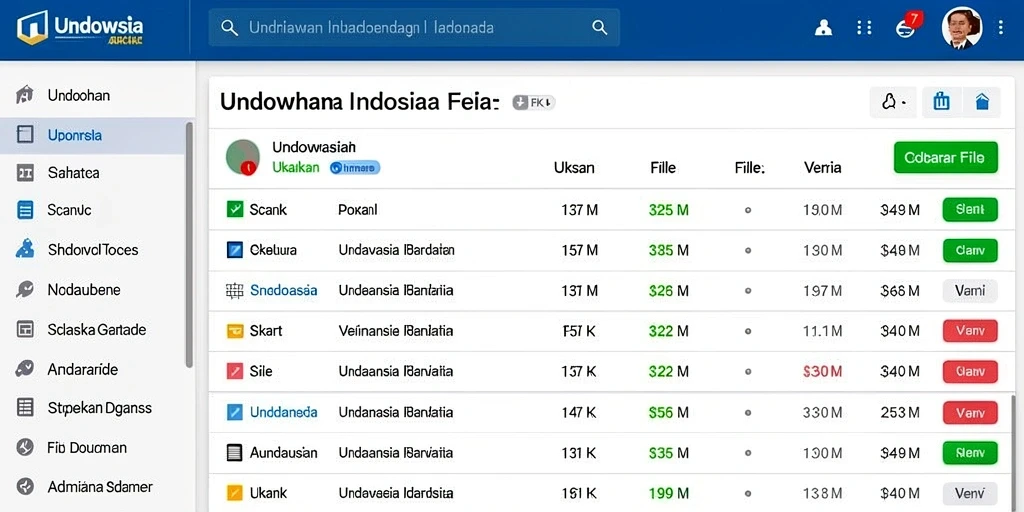
Task: Click the green Clanv button in Okeluura row
Action: pos(970,250)
